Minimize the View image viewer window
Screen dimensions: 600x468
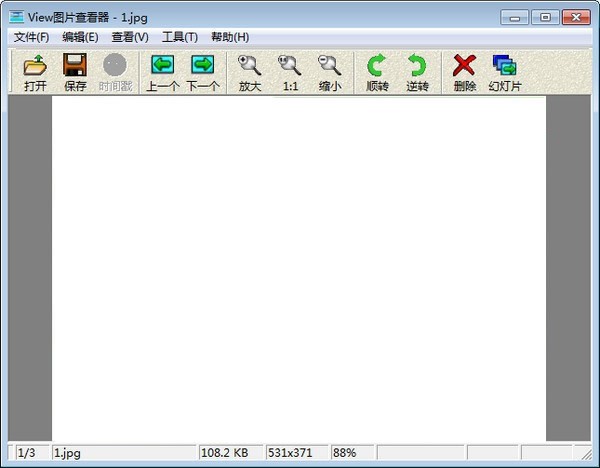[x=515, y=18]
